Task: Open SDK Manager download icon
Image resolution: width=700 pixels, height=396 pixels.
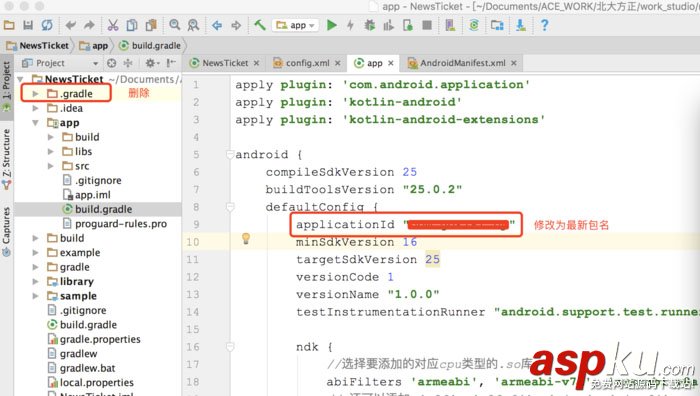Action: (521, 25)
